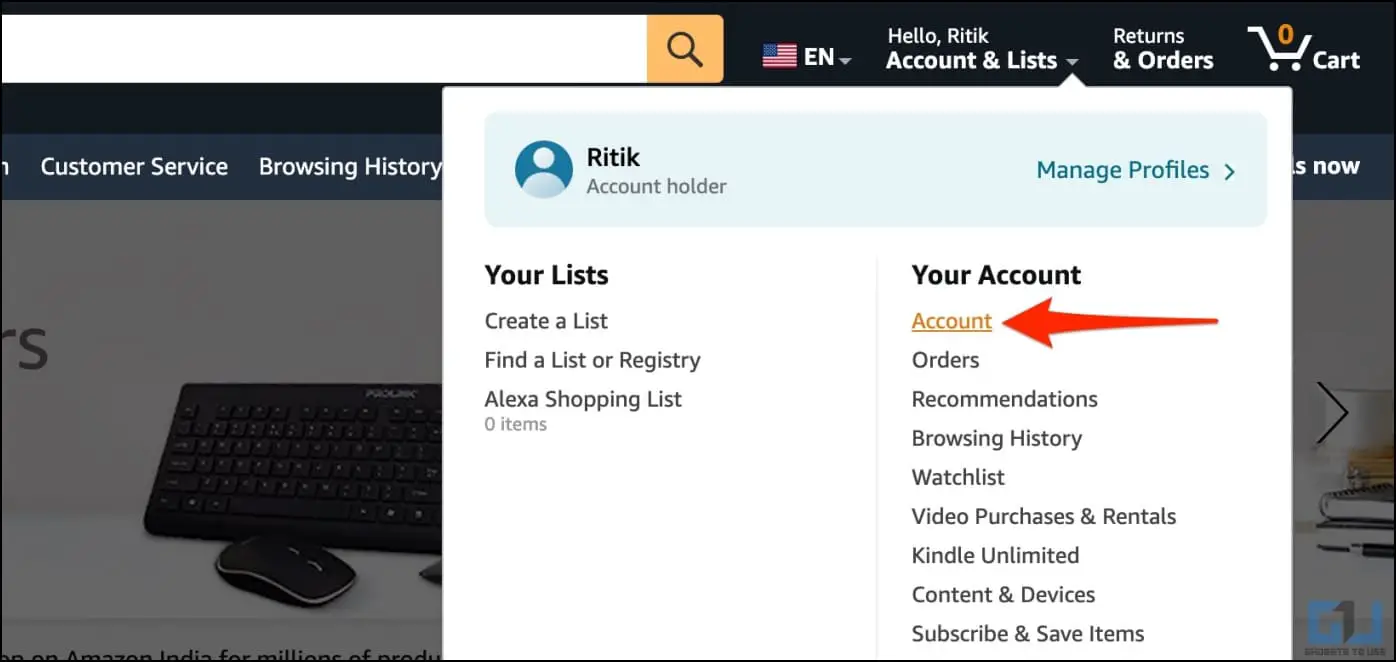The image size is (1396, 662).
Task: Open Find a List or Registry
Action: click(x=592, y=360)
